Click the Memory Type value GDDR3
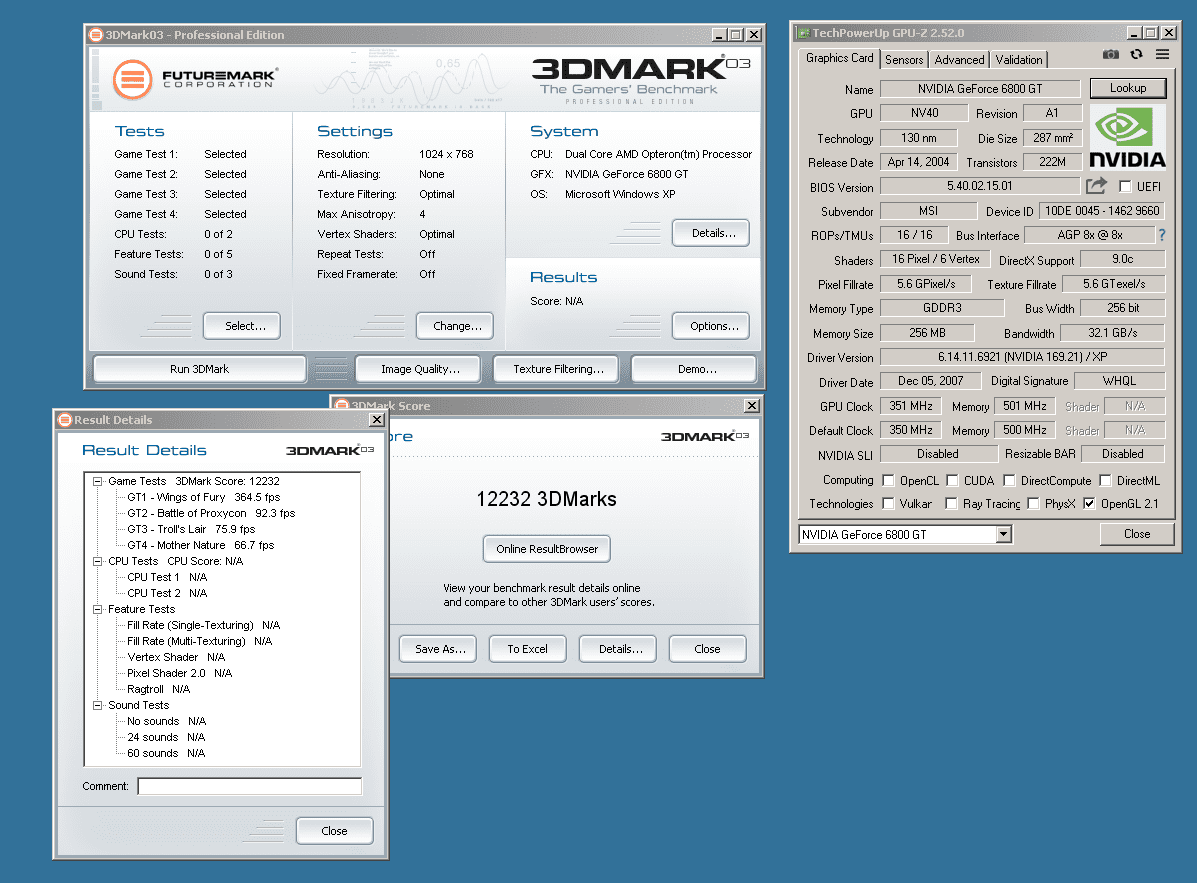 [x=942, y=308]
